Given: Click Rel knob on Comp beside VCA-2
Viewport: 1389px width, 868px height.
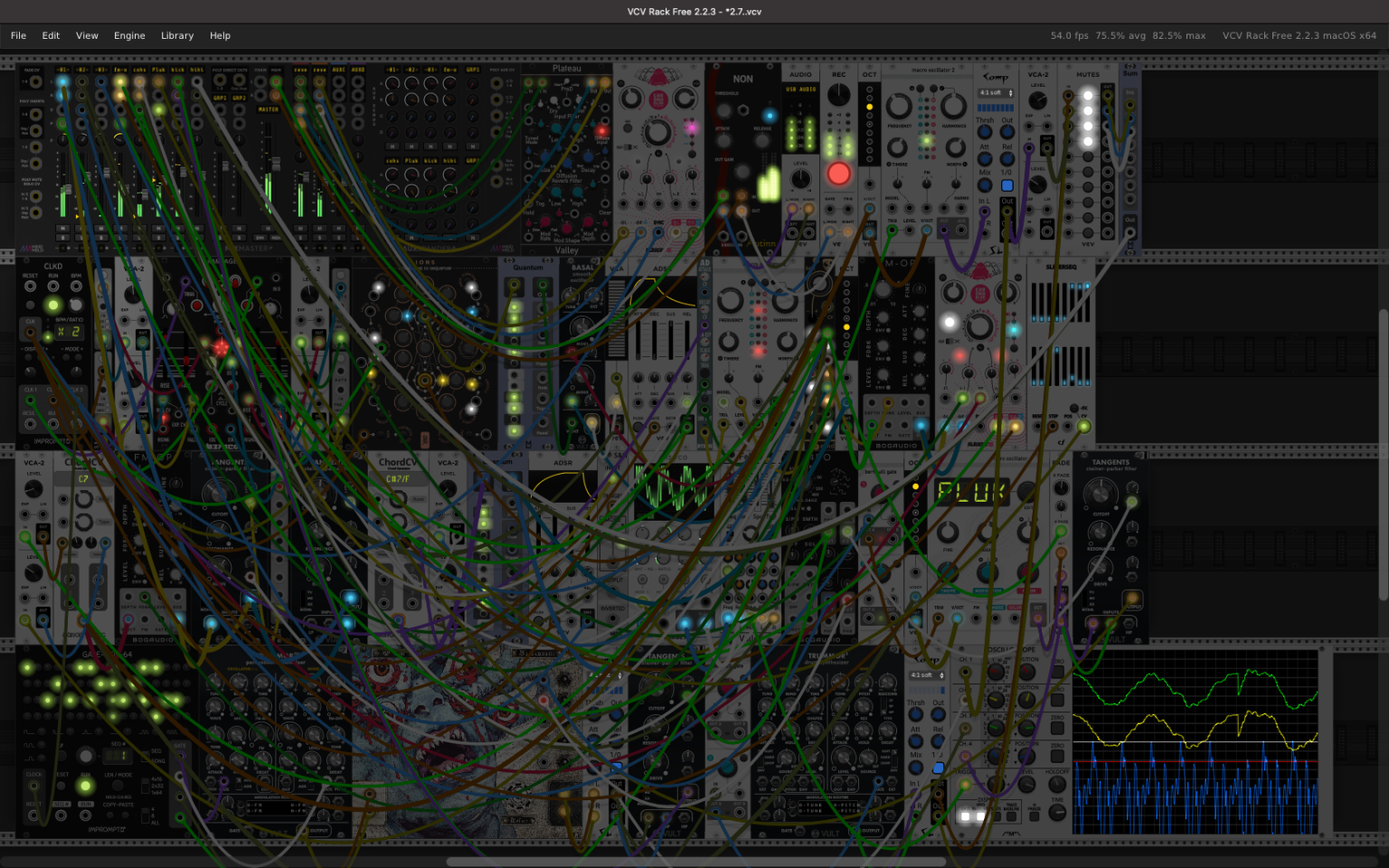Looking at the screenshot, I should 1006,159.
